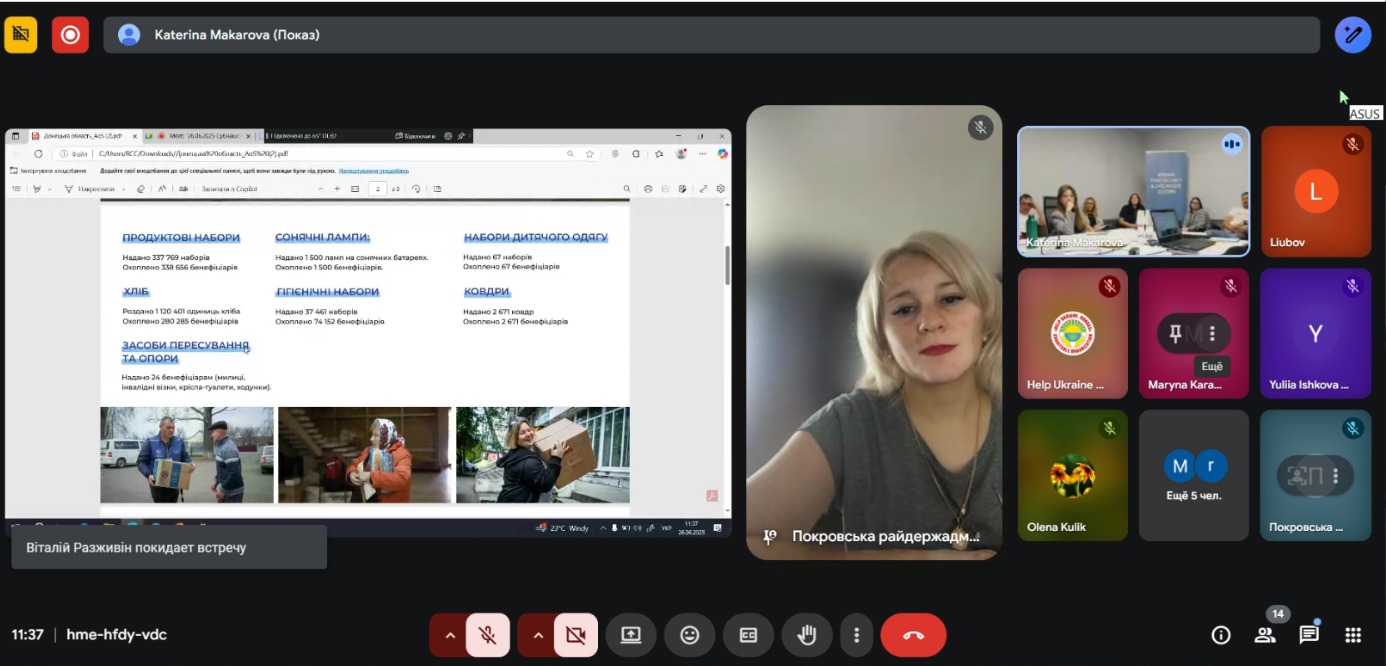
Task: Open the meeting chat panel
Action: pyautogui.click(x=1309, y=635)
